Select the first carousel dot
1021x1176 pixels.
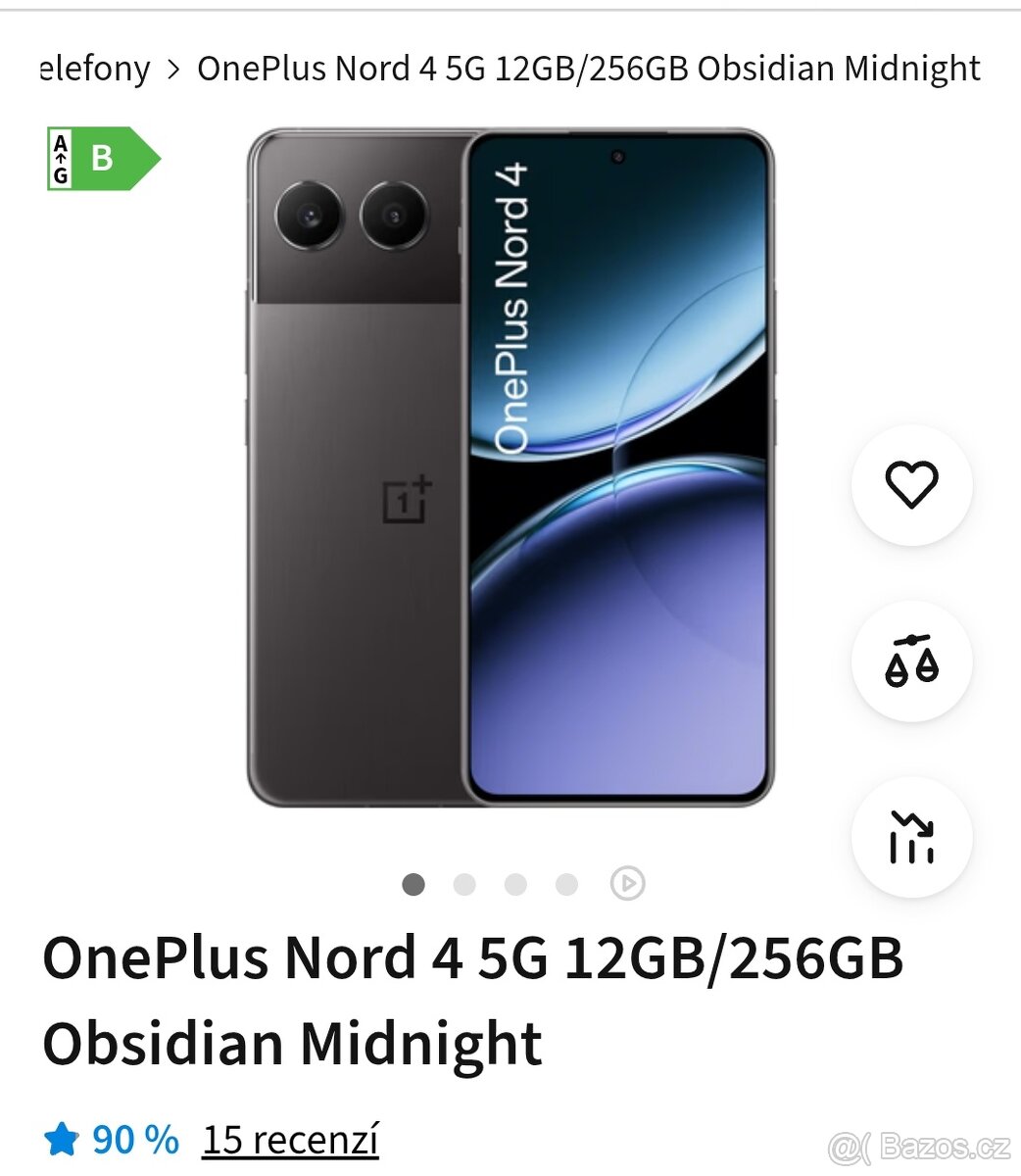(413, 884)
